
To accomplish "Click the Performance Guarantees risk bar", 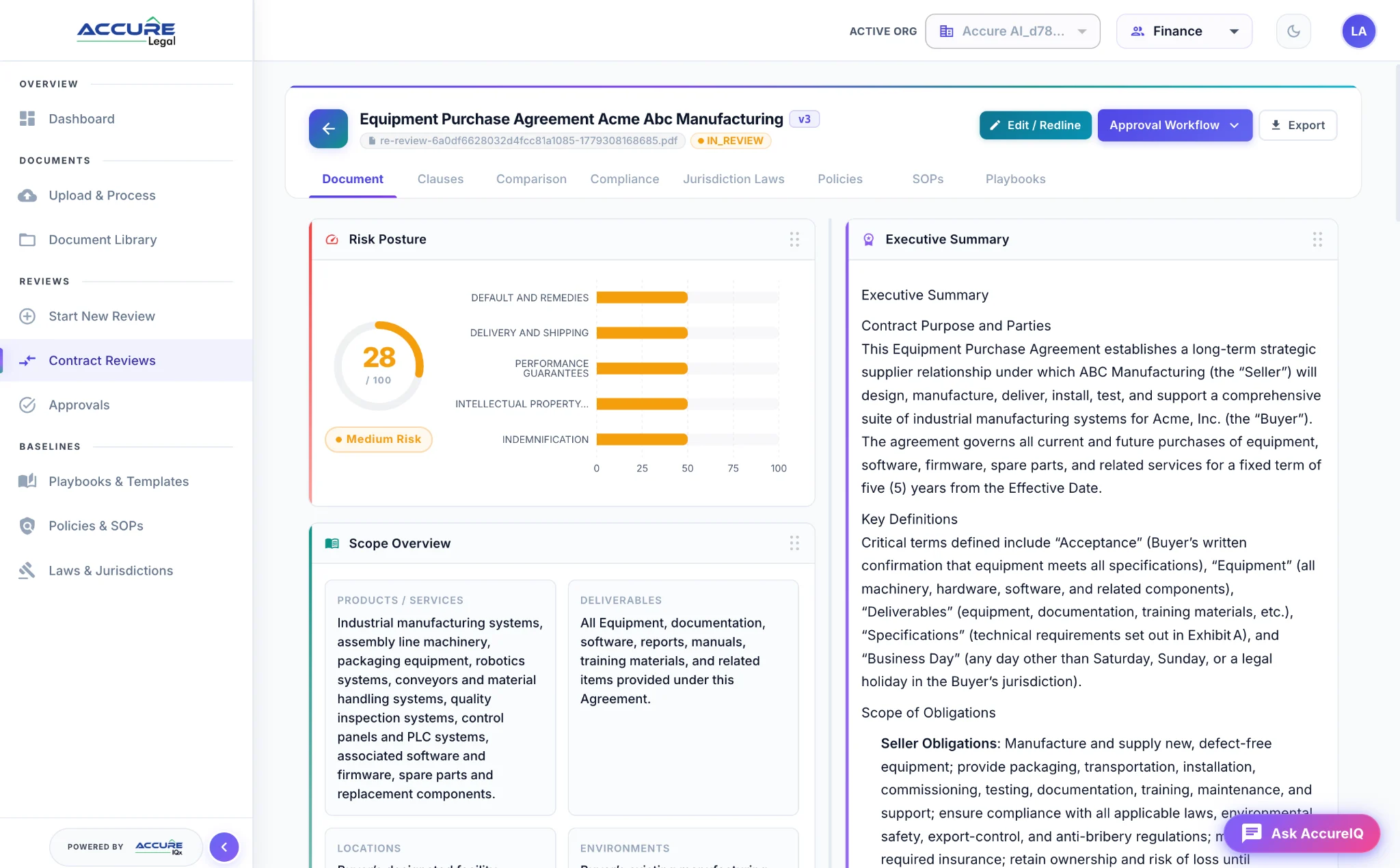I will [641, 368].
